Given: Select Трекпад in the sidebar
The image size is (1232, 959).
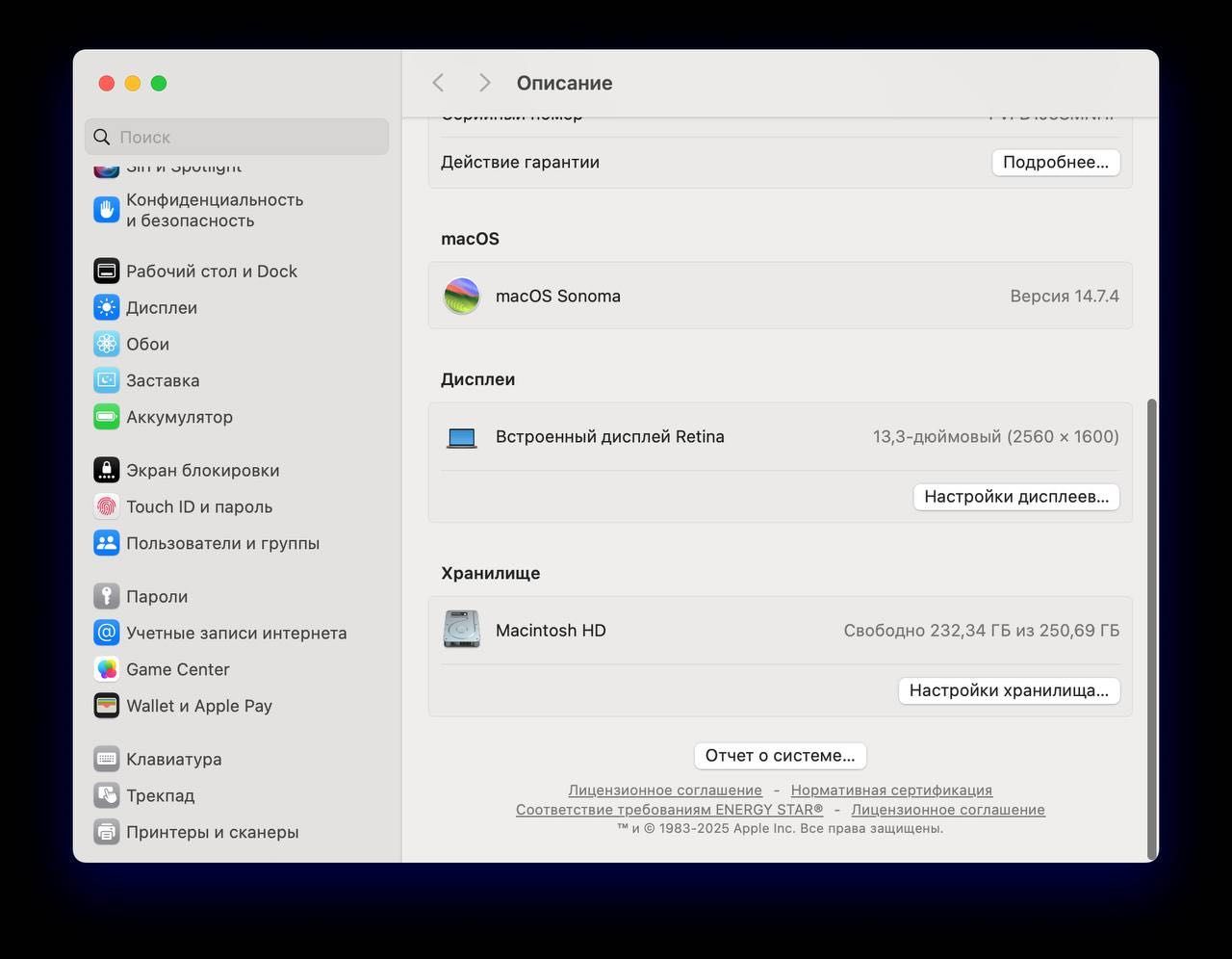Looking at the screenshot, I should point(237,795).
